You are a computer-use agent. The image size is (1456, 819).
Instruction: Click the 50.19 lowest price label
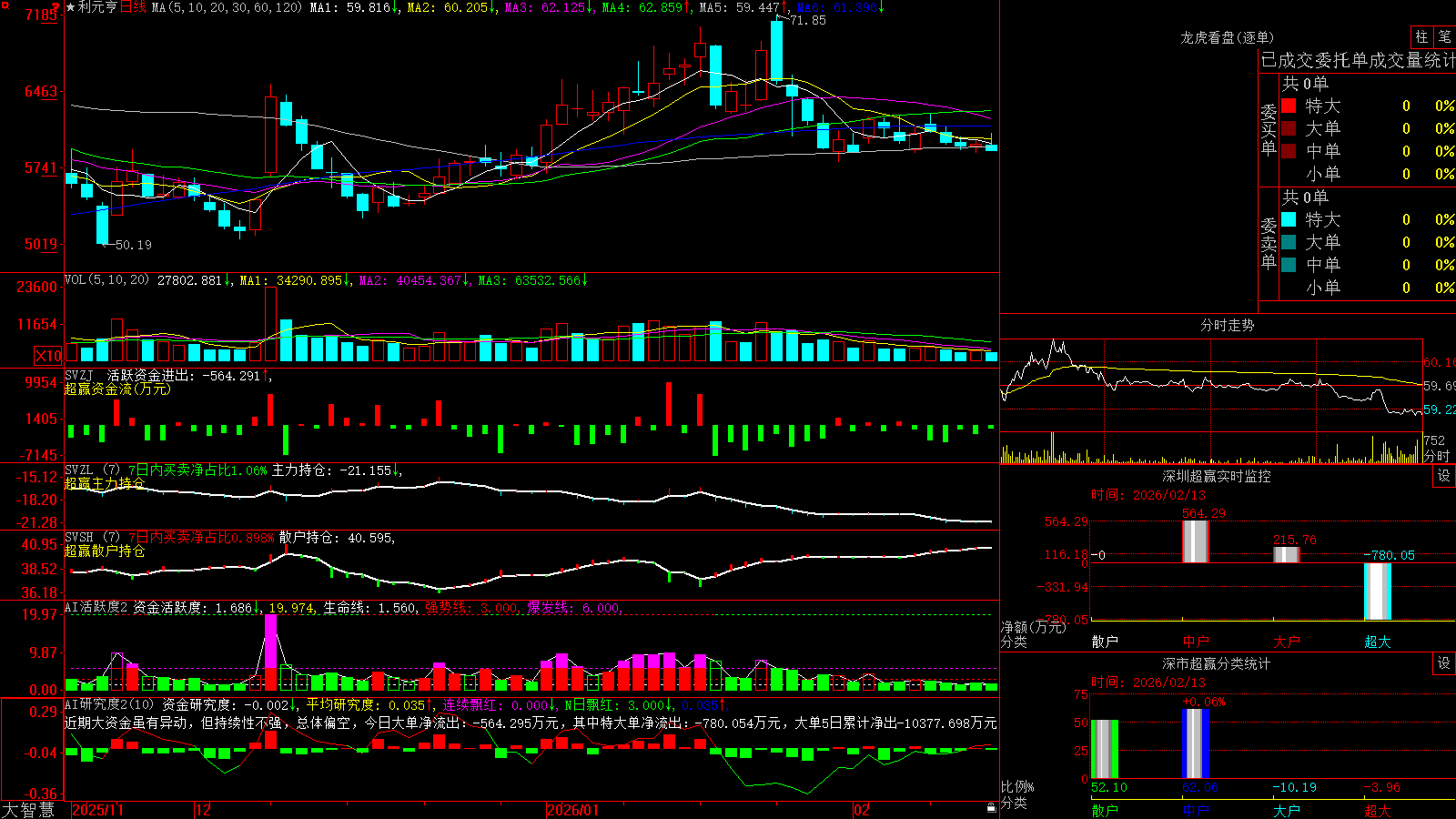pos(134,245)
